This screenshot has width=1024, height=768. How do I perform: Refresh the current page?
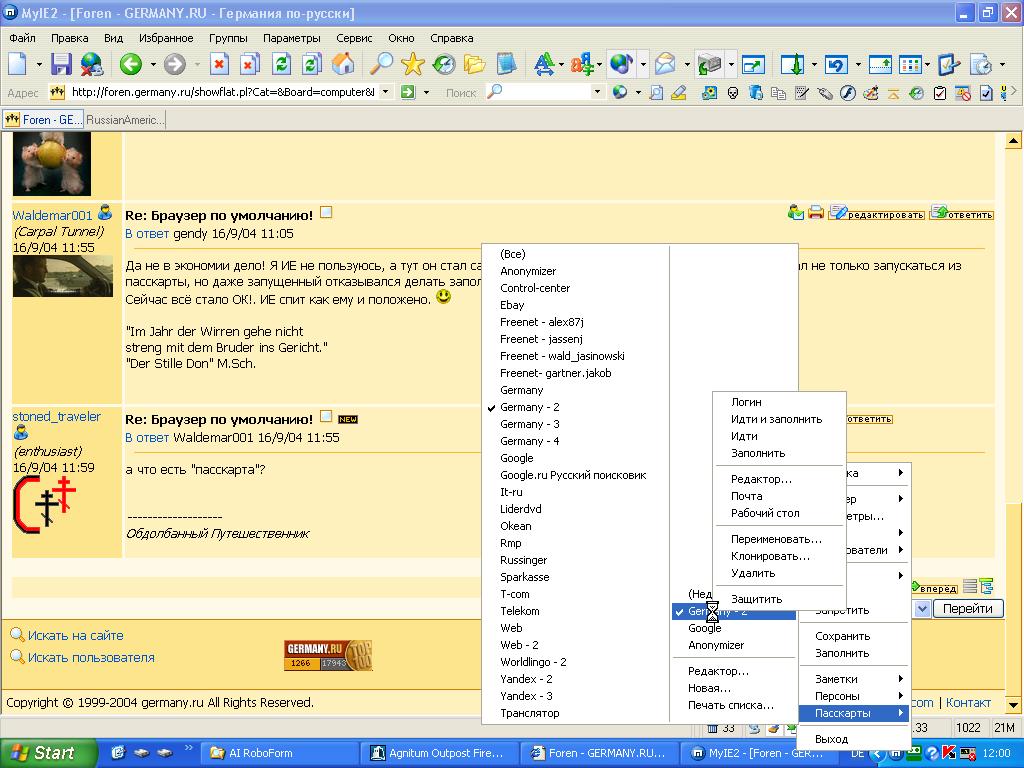(281, 64)
